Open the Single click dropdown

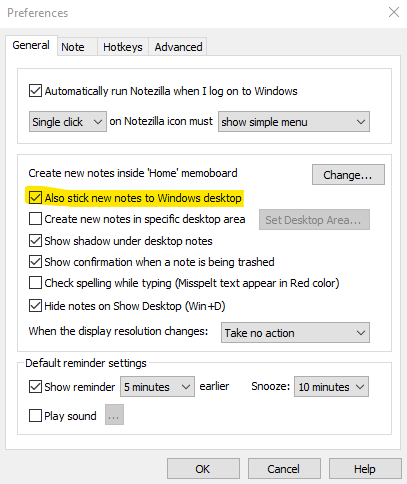(x=68, y=122)
